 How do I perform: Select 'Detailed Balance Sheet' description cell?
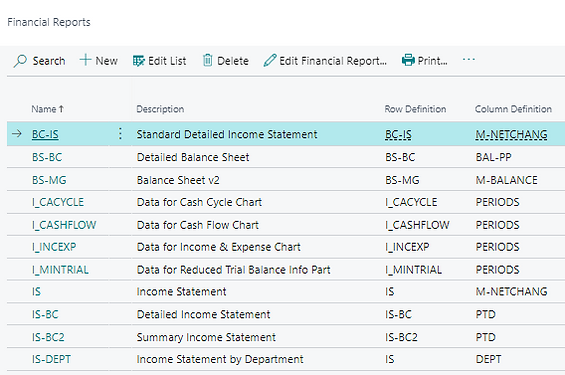pos(193,157)
